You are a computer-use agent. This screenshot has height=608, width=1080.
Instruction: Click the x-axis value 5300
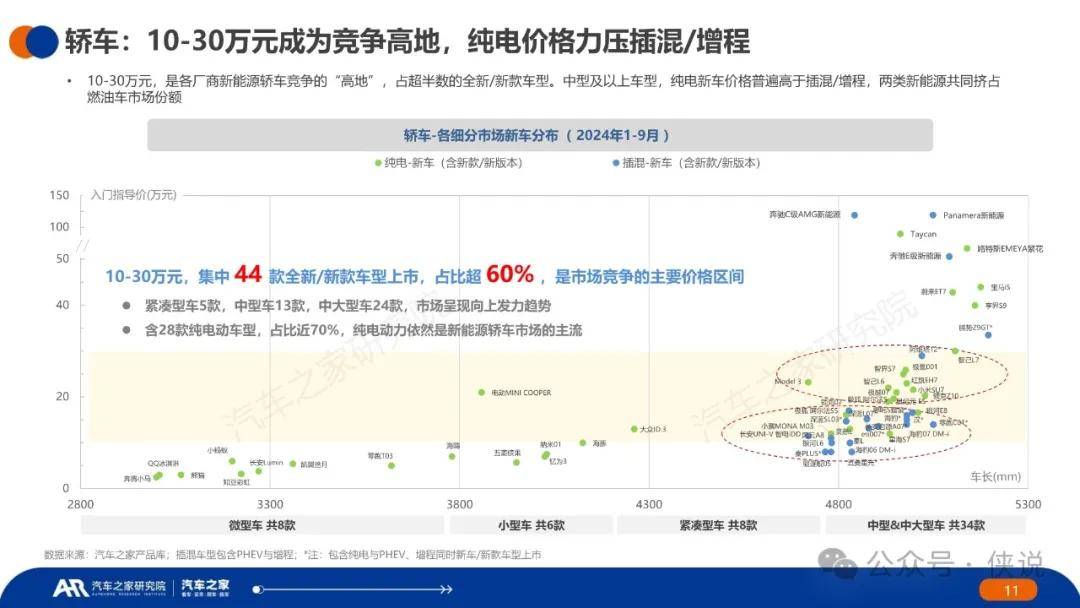1028,504
